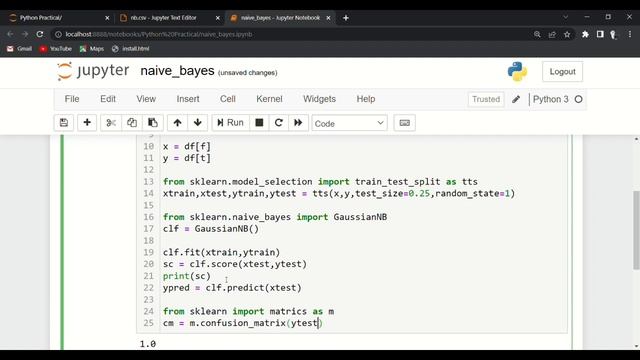Click the scrollbar down arrow
This screenshot has height=360, width=640.
pos(636,346)
